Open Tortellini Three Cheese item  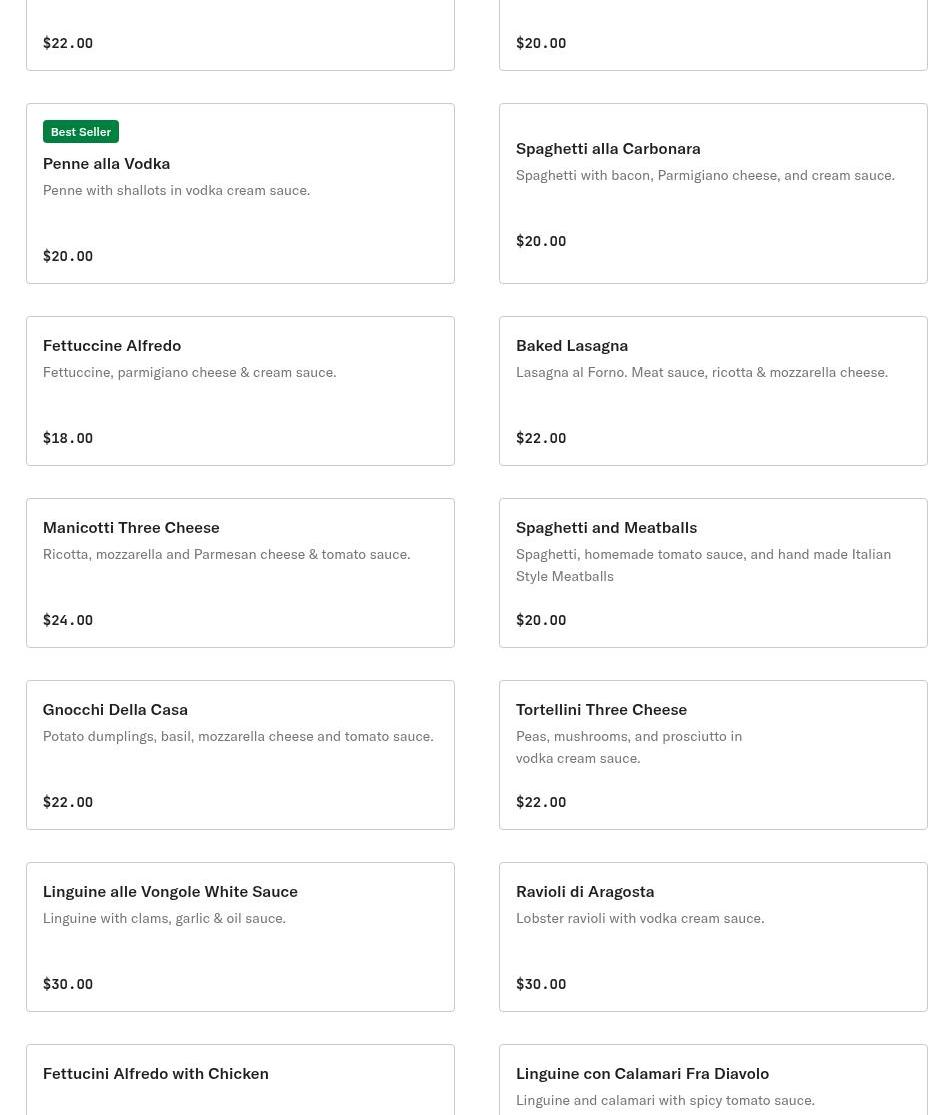[601, 709]
